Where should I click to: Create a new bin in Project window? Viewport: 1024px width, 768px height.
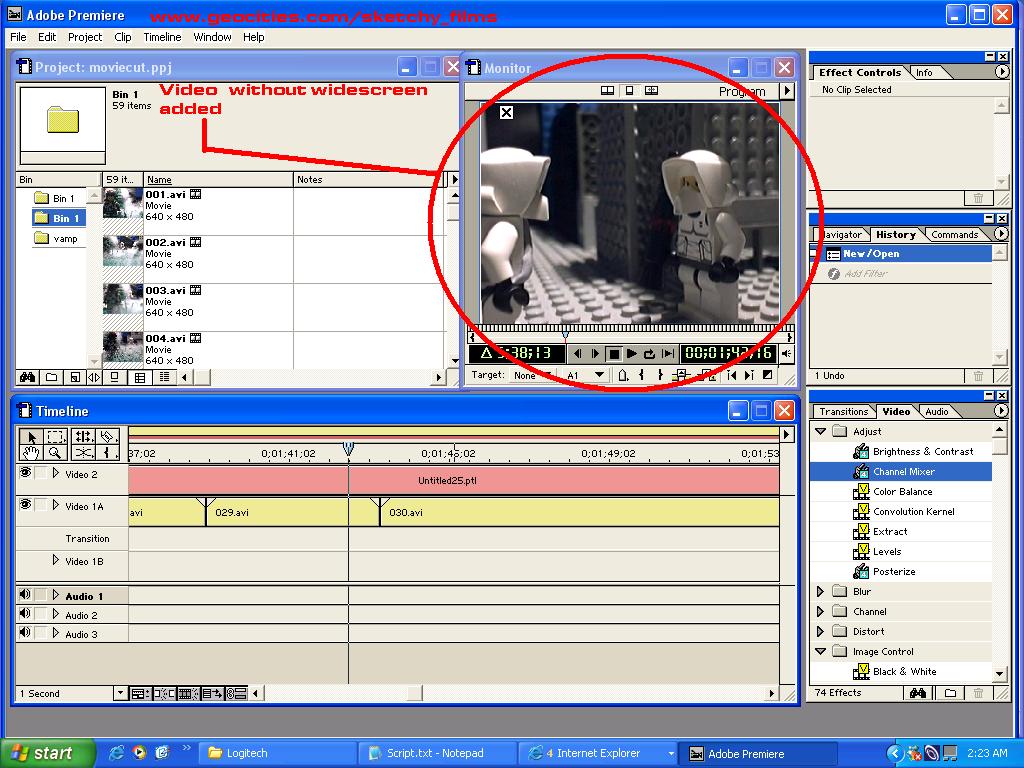click(52, 377)
